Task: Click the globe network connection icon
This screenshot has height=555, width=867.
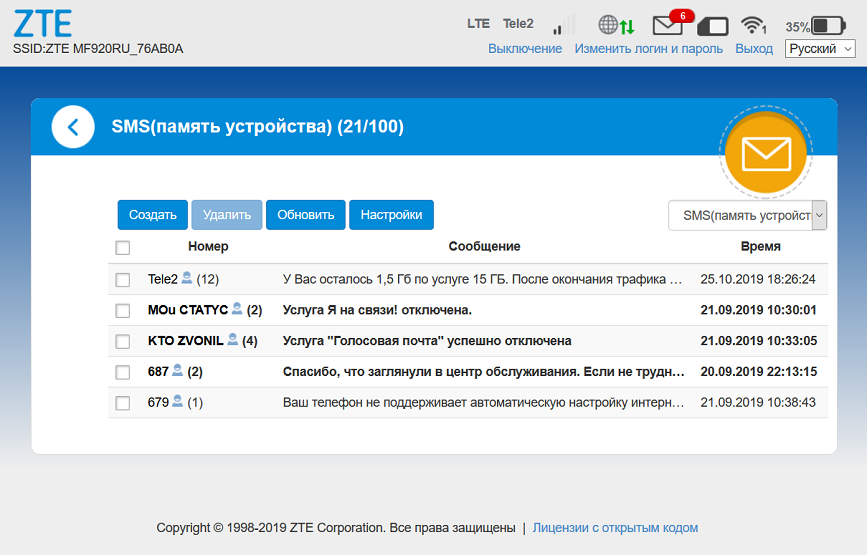Action: coord(609,25)
